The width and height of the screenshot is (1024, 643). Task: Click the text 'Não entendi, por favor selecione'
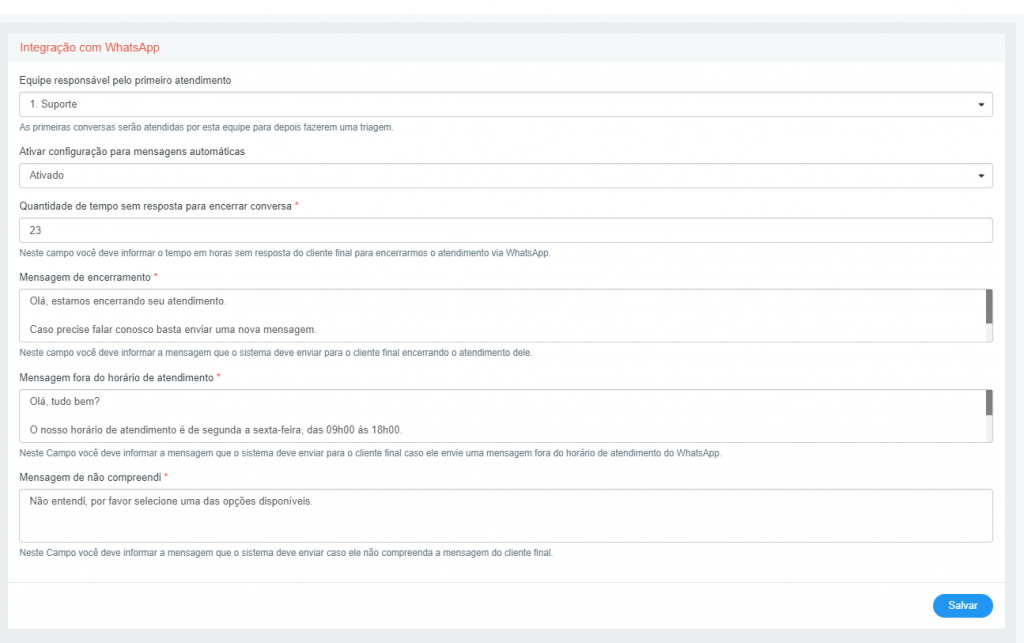point(171,501)
